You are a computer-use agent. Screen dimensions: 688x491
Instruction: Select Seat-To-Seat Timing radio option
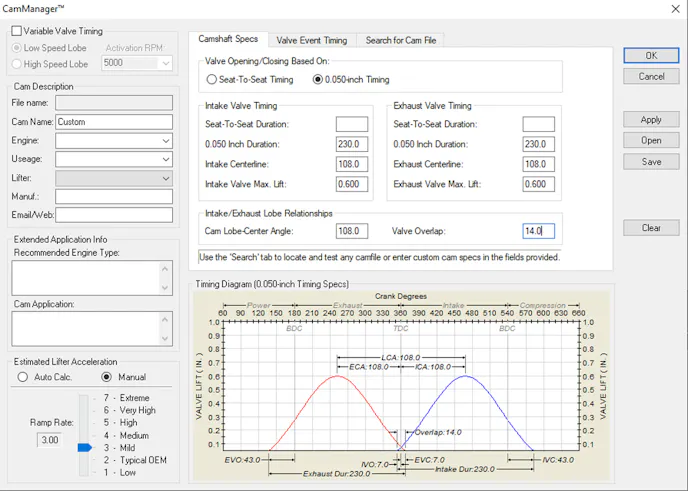coord(212,80)
